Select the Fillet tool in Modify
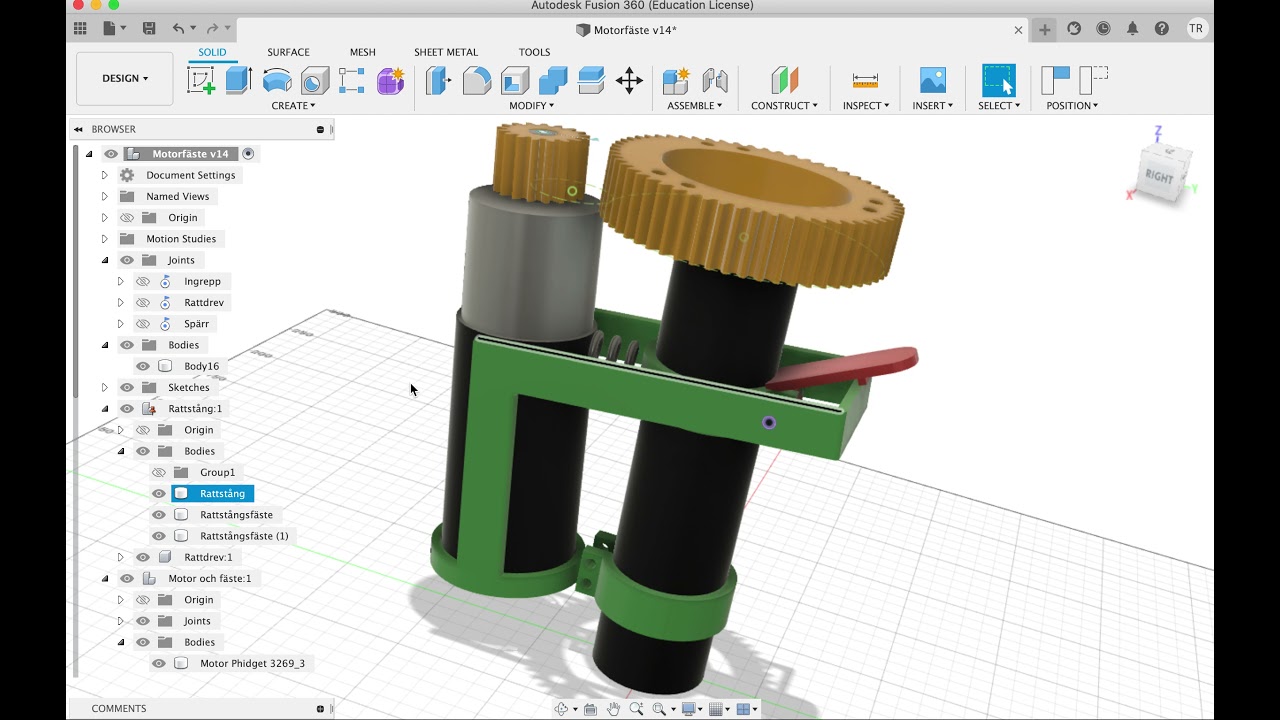This screenshot has height=720, width=1280. [477, 80]
